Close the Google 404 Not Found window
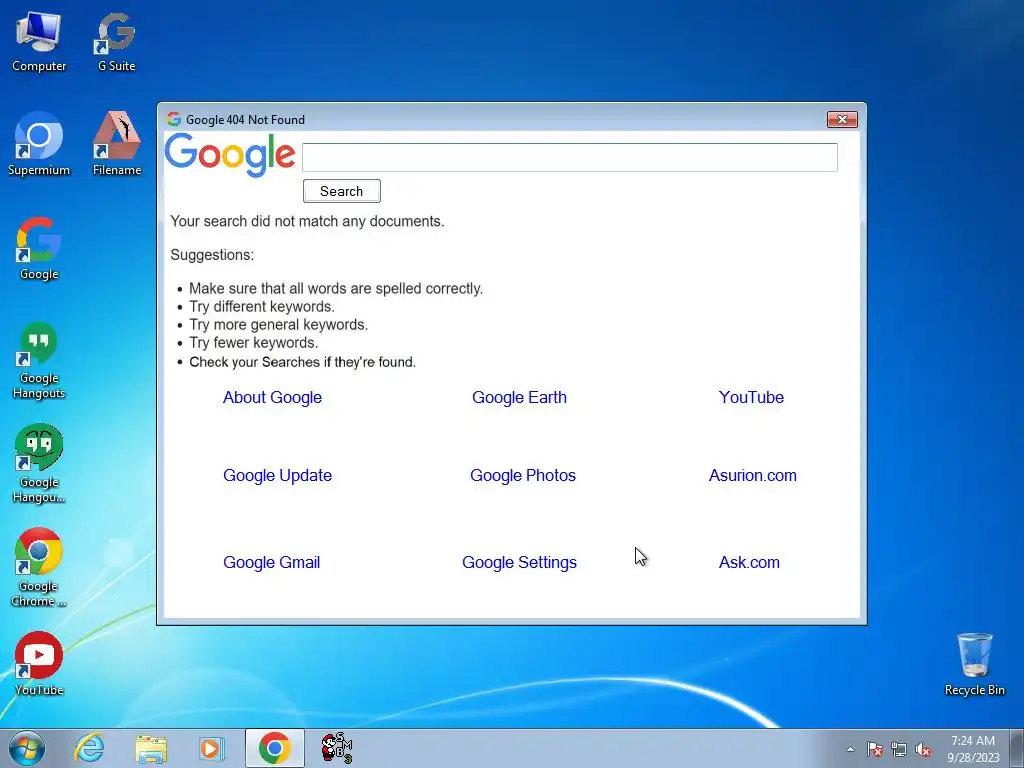Viewport: 1024px width, 768px height. click(x=842, y=120)
